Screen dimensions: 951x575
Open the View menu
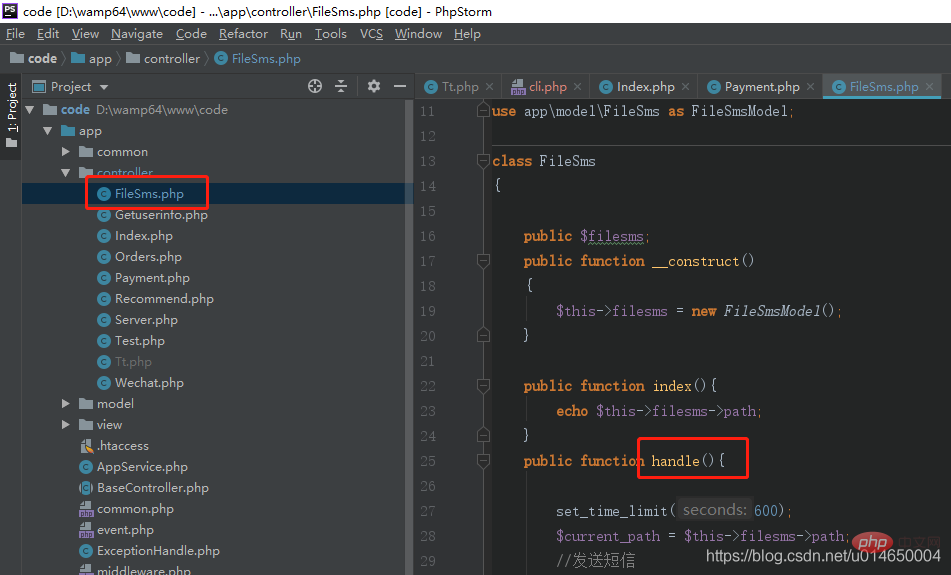[85, 34]
